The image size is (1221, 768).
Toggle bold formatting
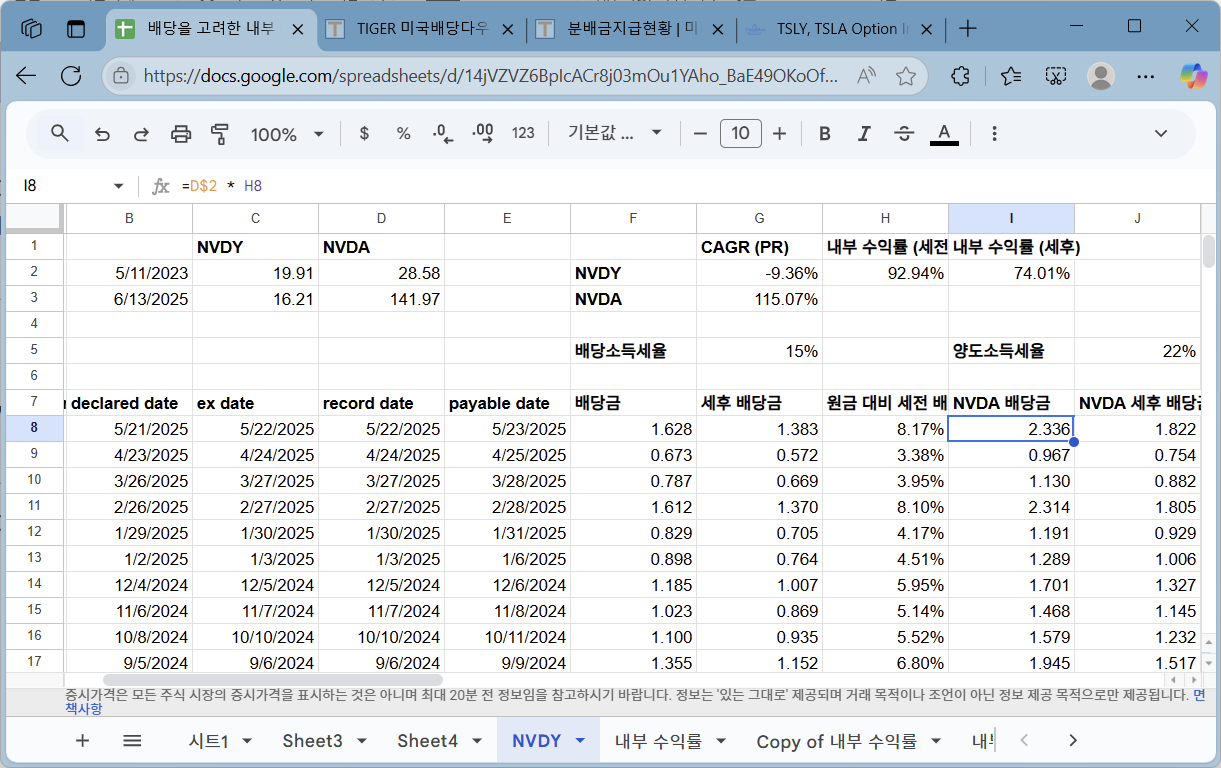(825, 133)
